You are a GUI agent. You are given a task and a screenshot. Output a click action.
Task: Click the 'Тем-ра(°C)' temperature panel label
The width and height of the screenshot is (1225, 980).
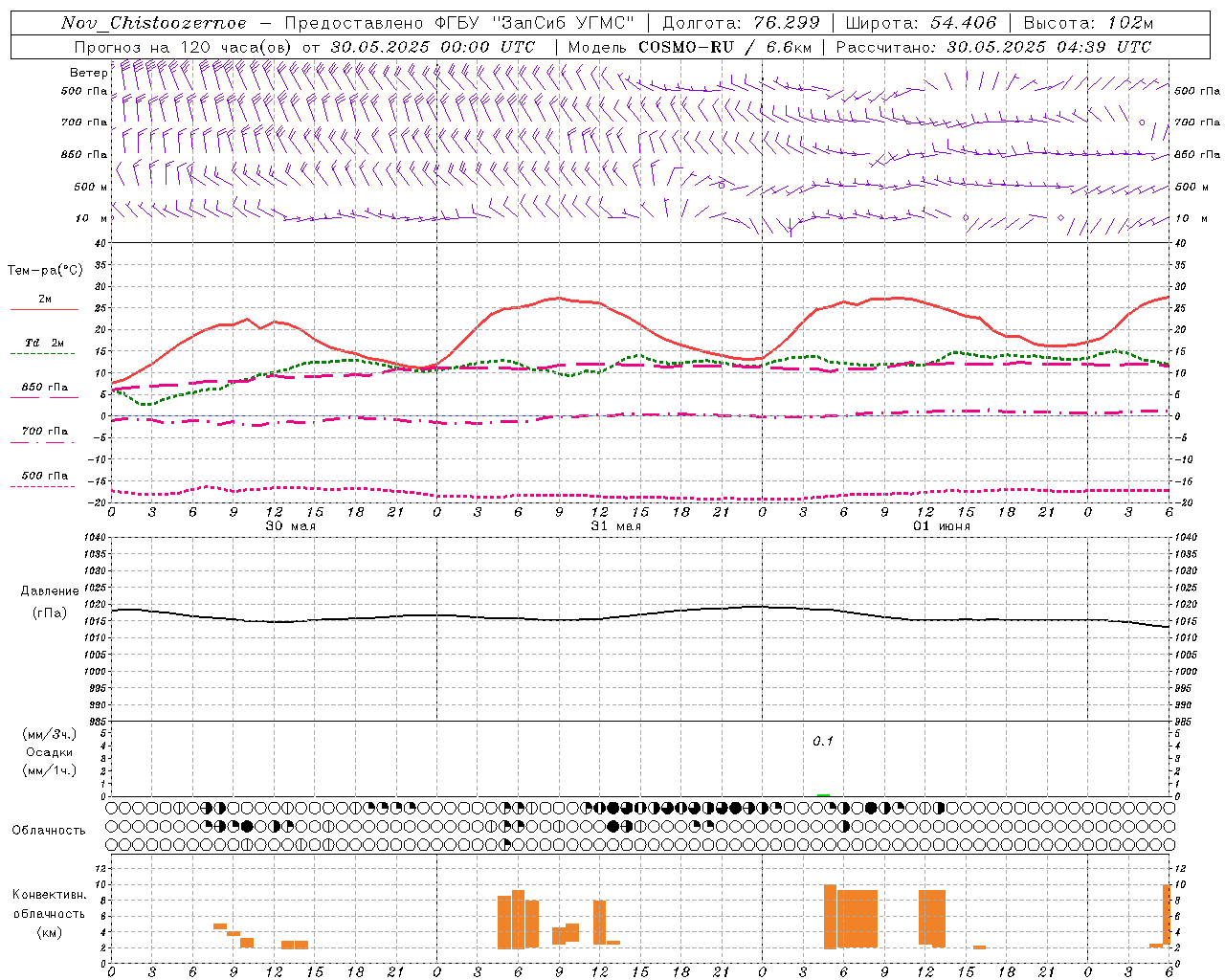pyautogui.click(x=45, y=271)
